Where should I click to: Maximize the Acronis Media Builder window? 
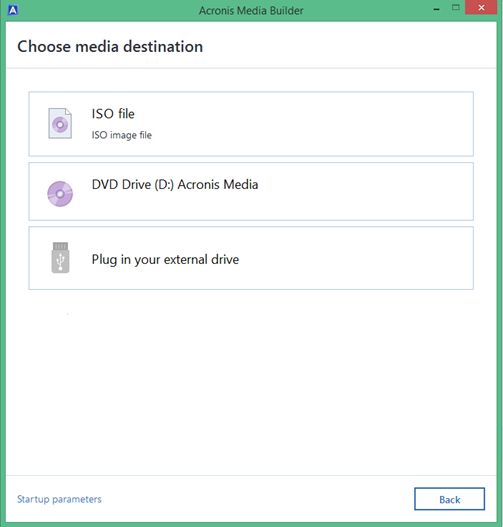click(x=456, y=8)
